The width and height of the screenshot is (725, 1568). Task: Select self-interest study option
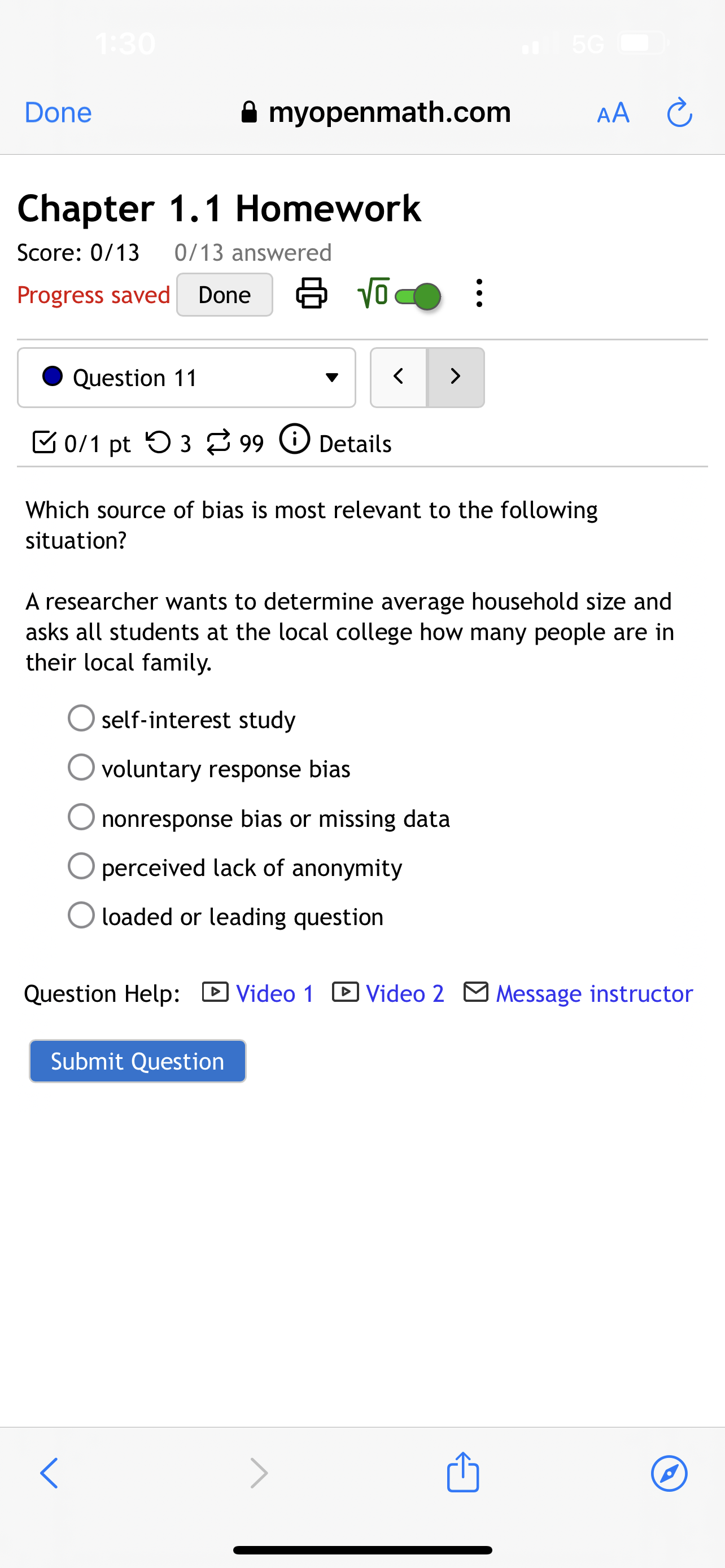coord(81,719)
